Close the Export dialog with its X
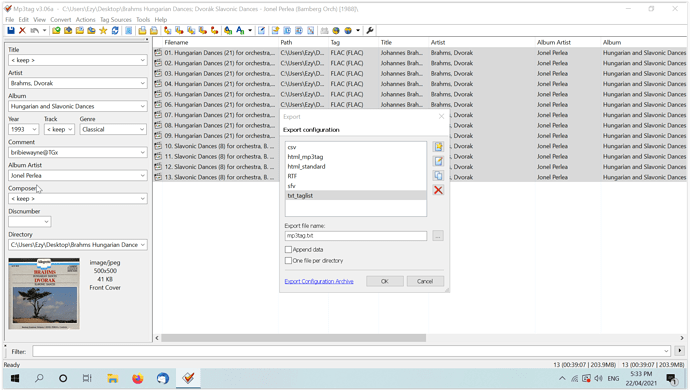 click(441, 117)
